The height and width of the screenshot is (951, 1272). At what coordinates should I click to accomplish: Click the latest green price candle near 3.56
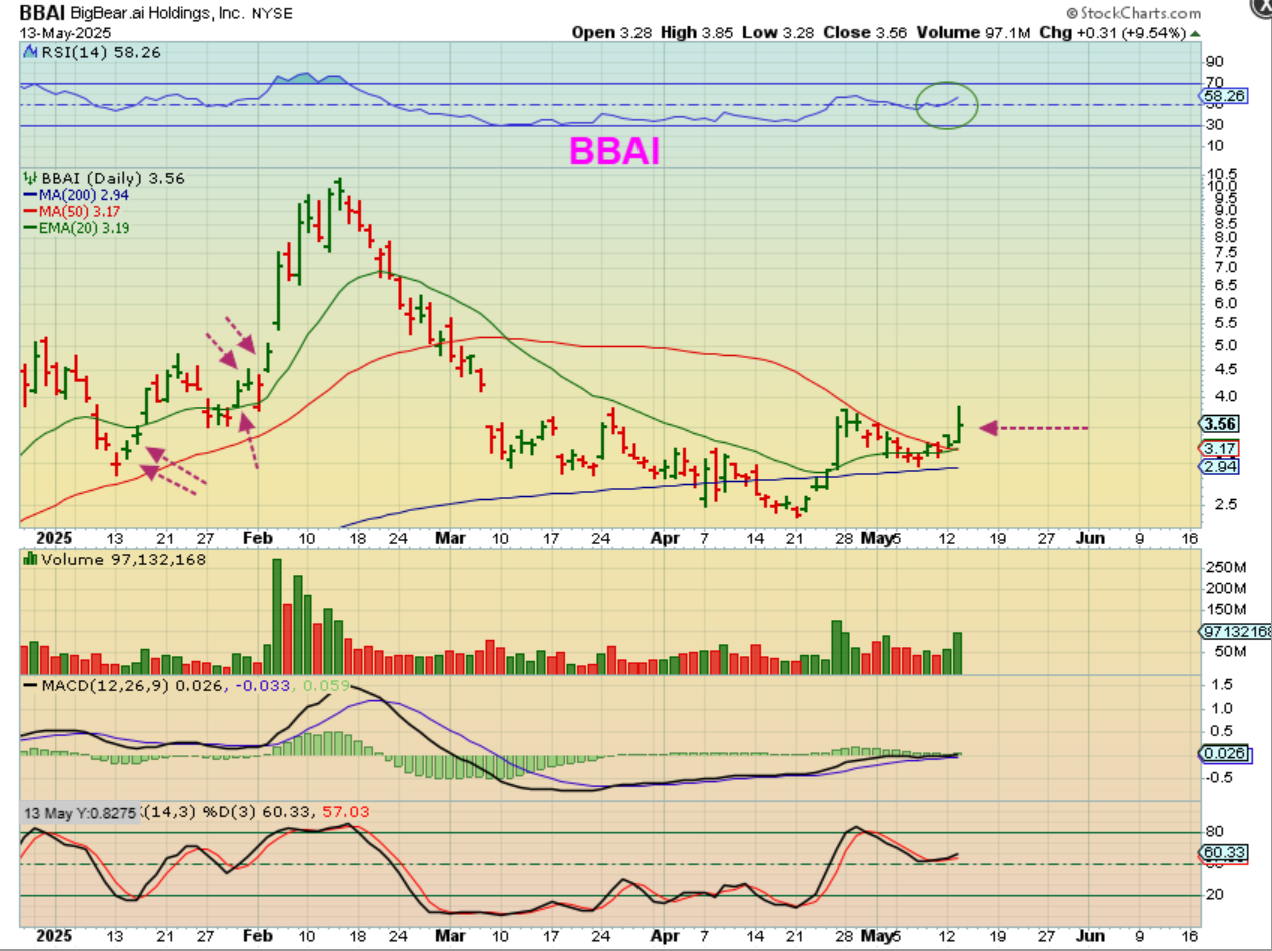point(959,425)
